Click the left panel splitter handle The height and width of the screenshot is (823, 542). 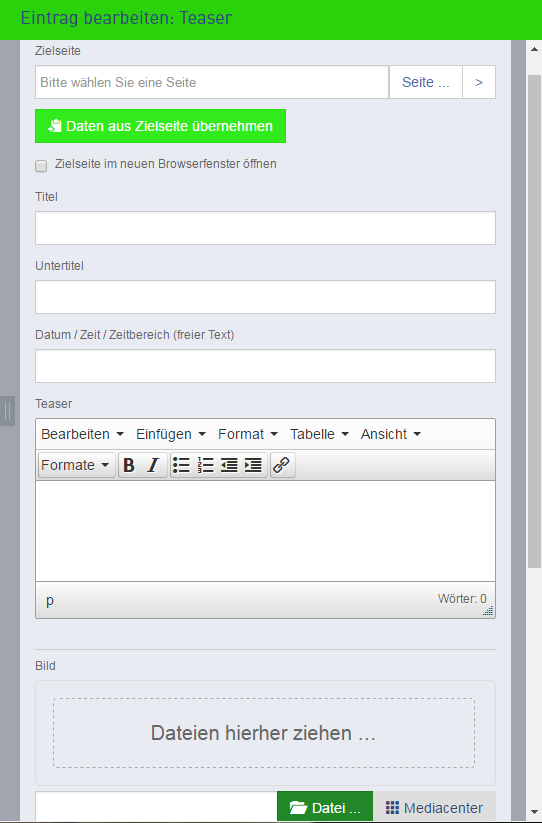click(x=7, y=410)
